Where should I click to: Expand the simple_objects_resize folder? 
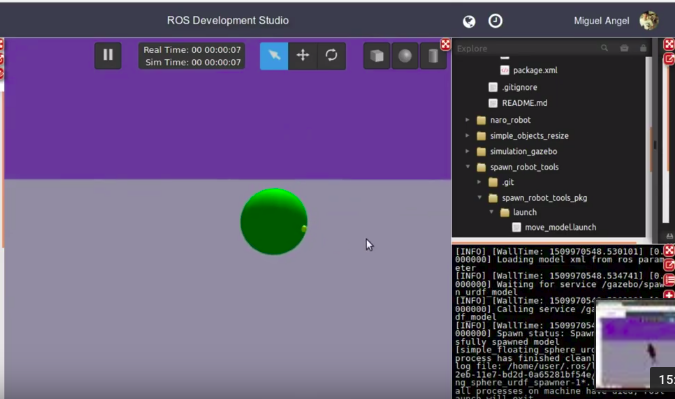click(468, 136)
